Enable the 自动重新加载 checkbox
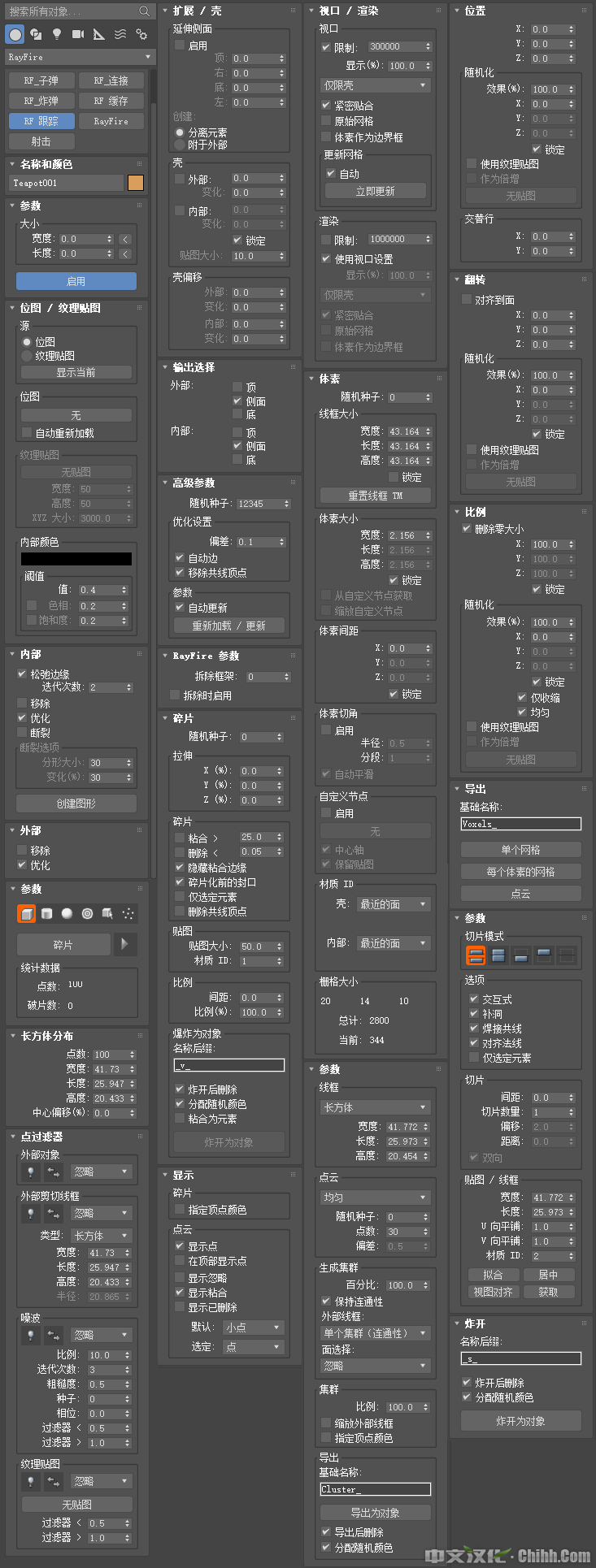This screenshot has width=596, height=1568. click(27, 433)
